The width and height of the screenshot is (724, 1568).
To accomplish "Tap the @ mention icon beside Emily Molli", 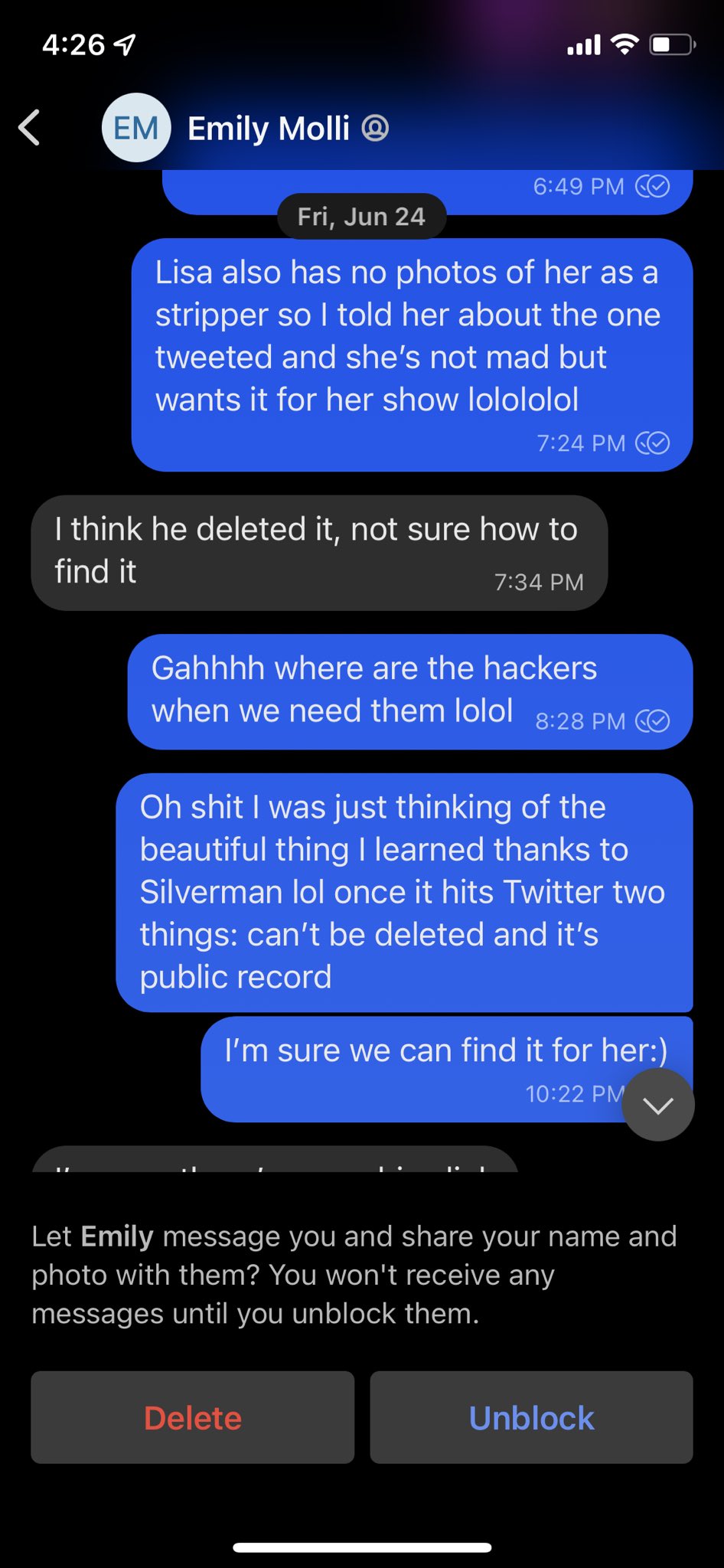I will tap(375, 128).
